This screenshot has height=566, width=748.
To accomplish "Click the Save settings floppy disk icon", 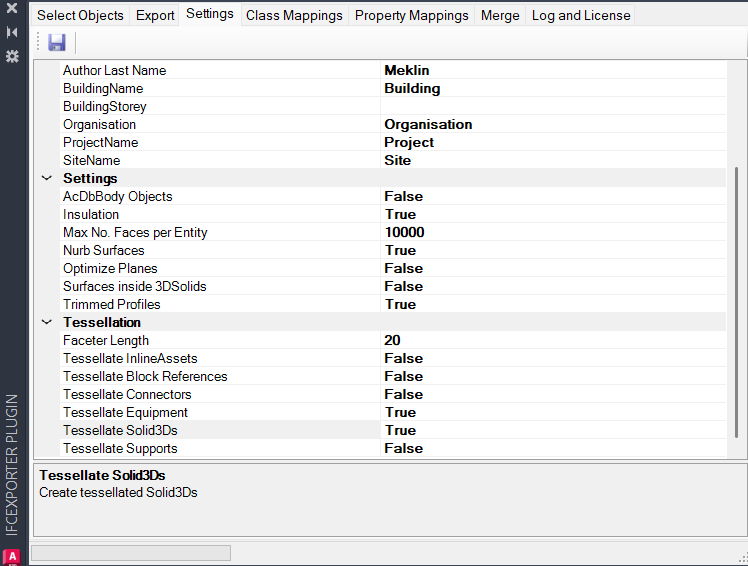I will [56, 42].
